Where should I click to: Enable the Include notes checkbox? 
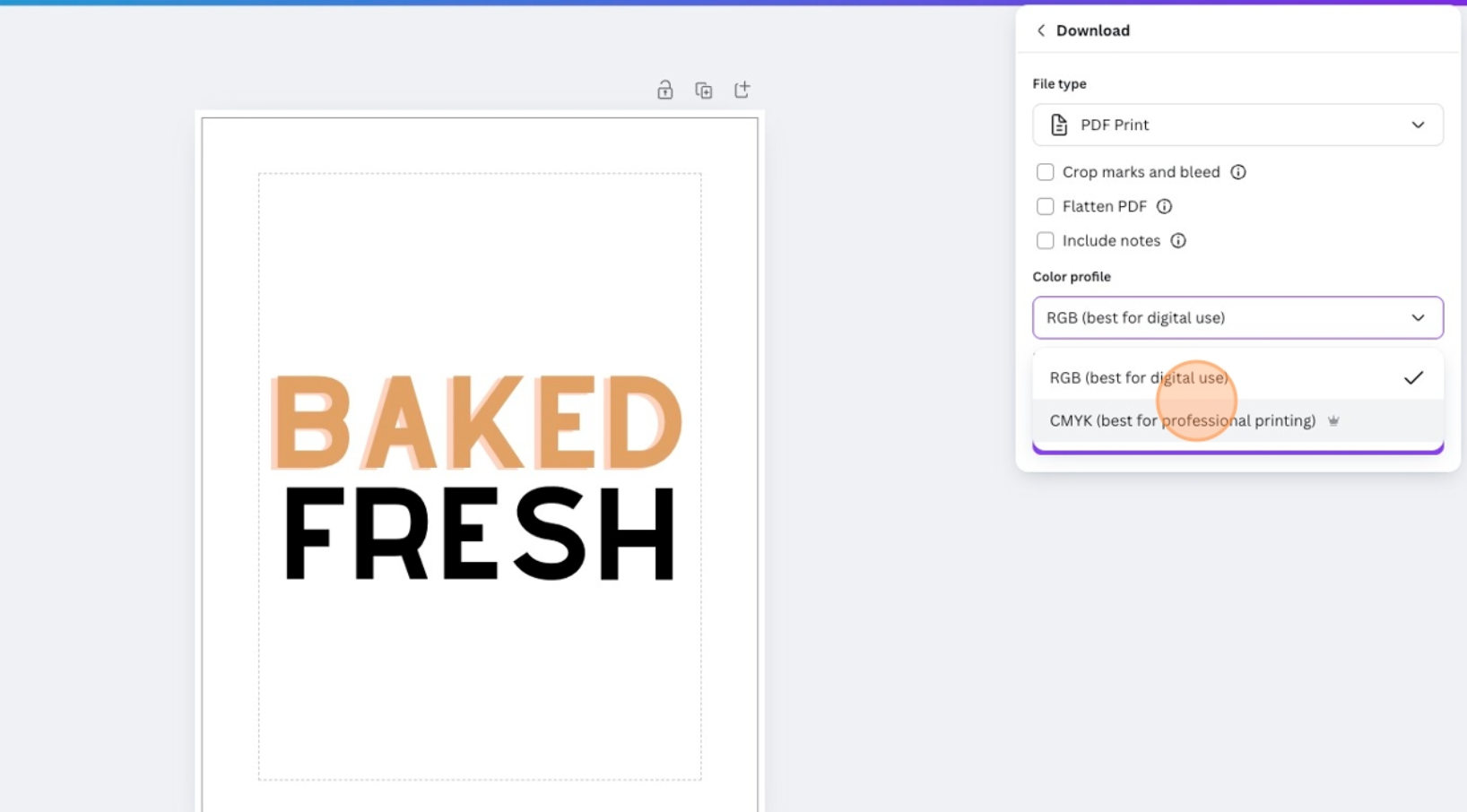click(x=1045, y=240)
